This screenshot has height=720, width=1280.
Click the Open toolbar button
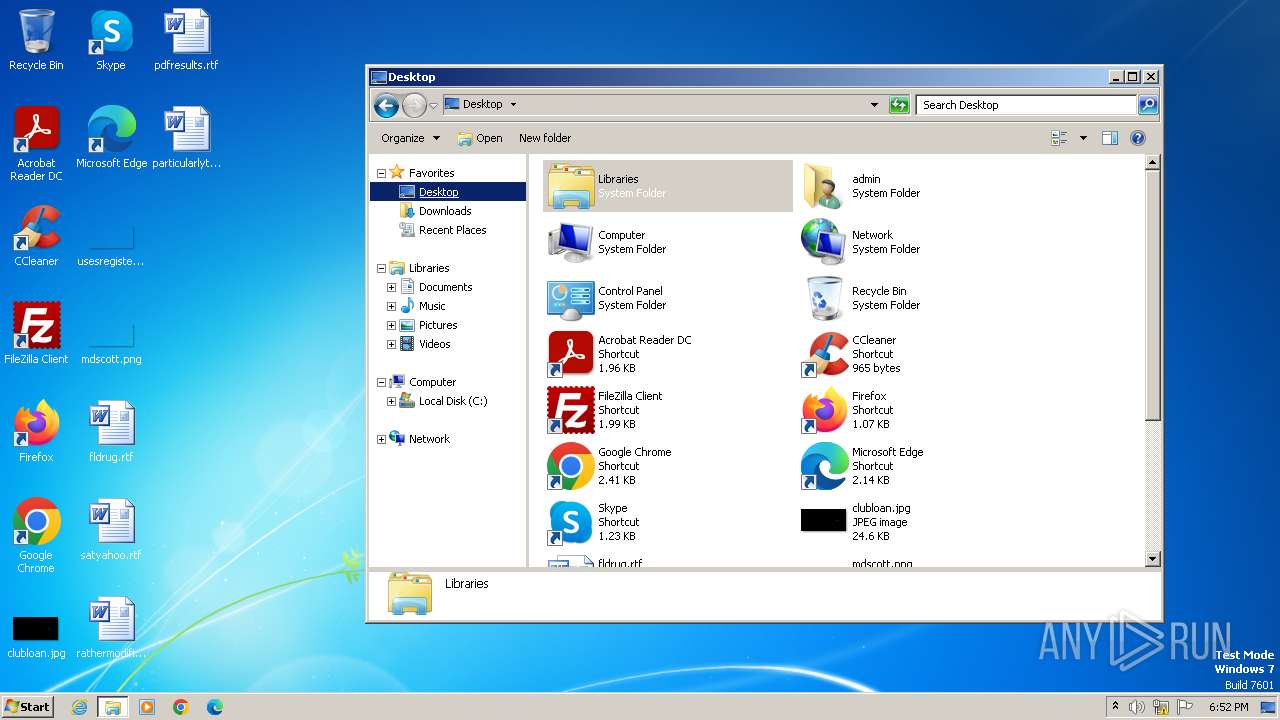(480, 138)
